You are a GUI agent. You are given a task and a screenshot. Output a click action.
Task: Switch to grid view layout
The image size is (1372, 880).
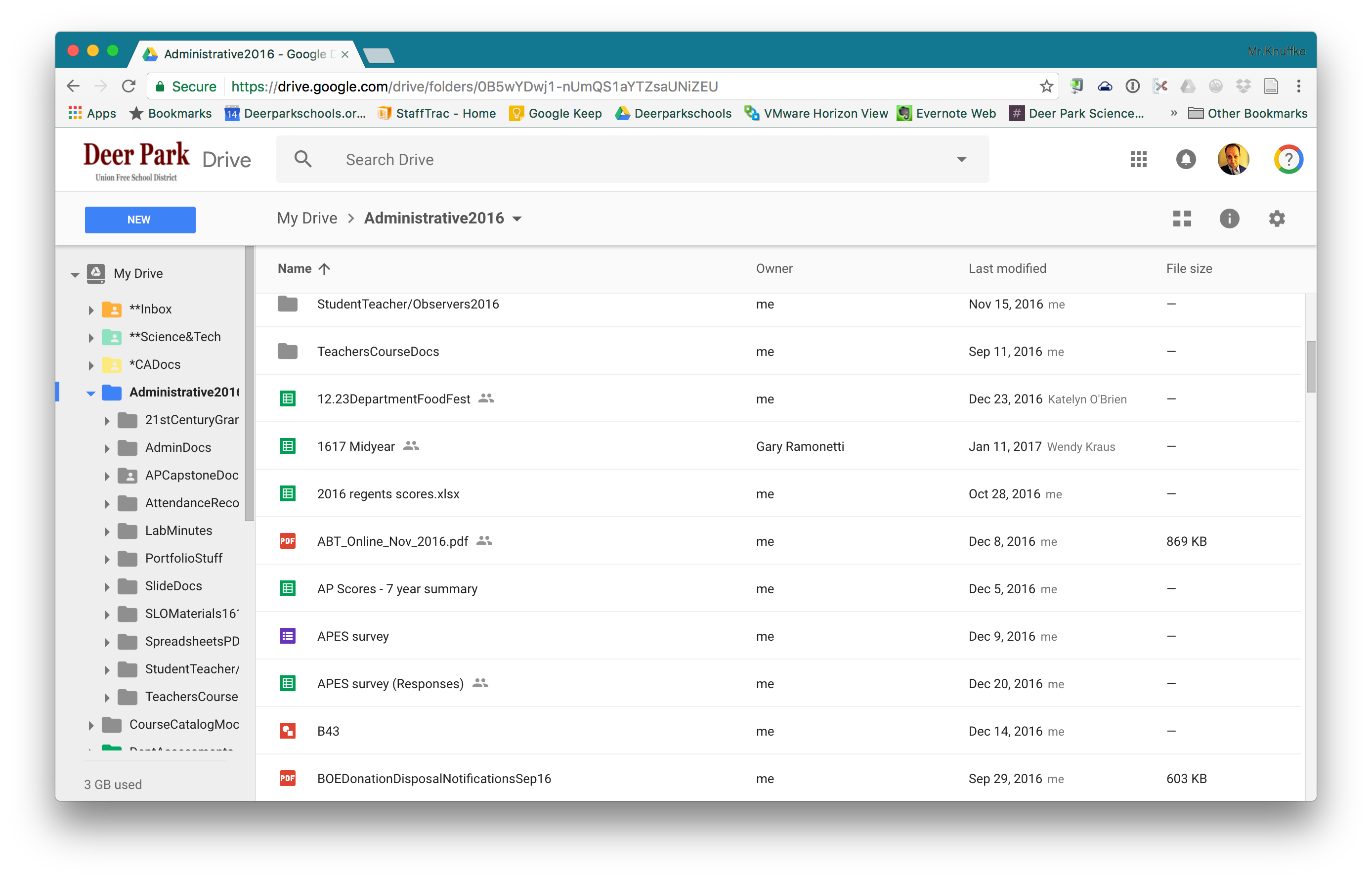coord(1182,219)
